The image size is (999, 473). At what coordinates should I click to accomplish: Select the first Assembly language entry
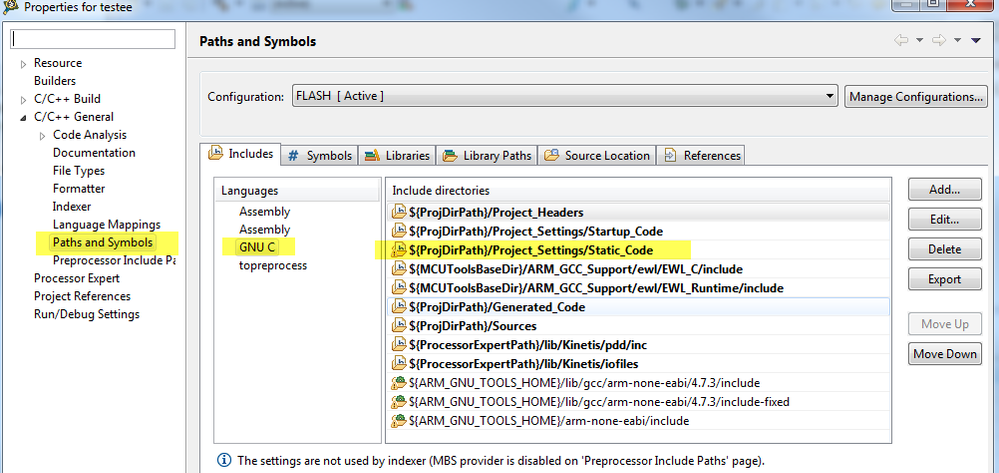[264, 212]
